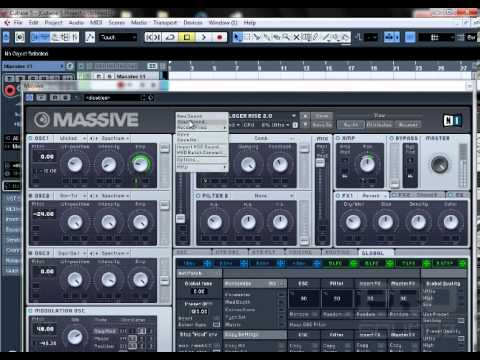The width and height of the screenshot is (480, 360).
Task: Switch to the ROUTING tab
Action: [338, 253]
